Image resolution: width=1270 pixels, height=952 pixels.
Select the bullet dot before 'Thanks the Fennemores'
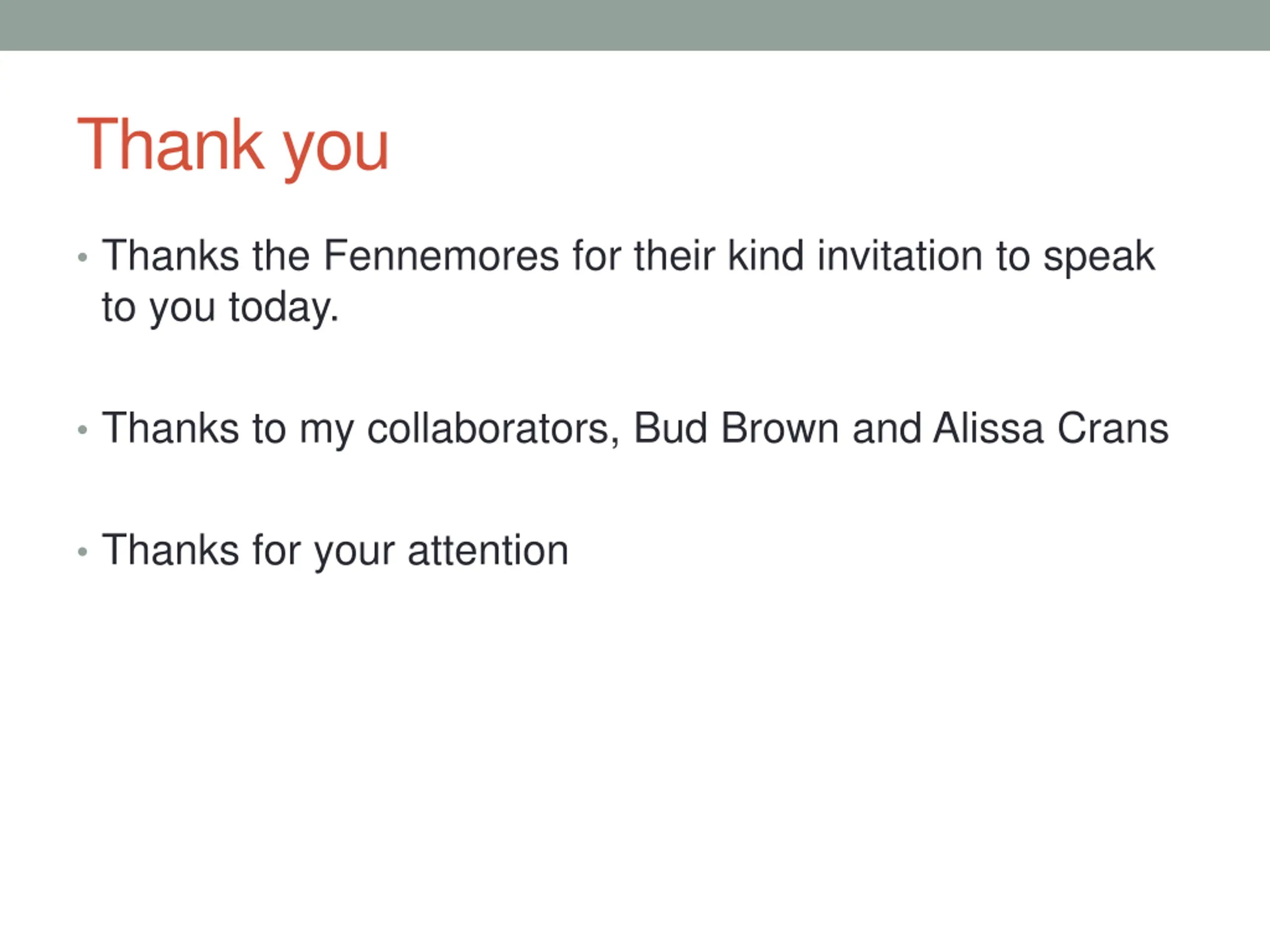[83, 258]
